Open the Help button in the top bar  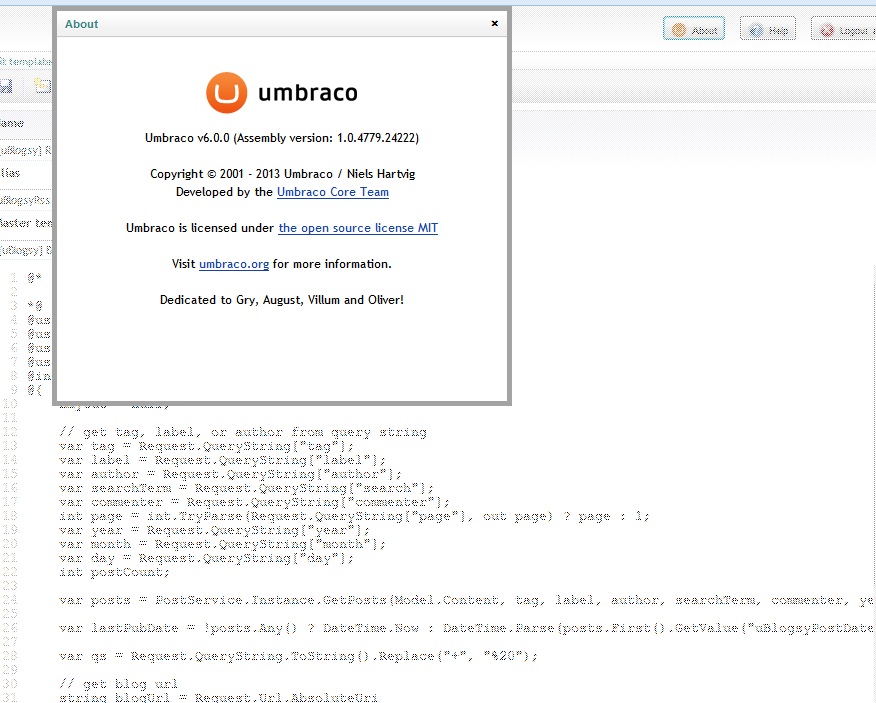(x=768, y=30)
